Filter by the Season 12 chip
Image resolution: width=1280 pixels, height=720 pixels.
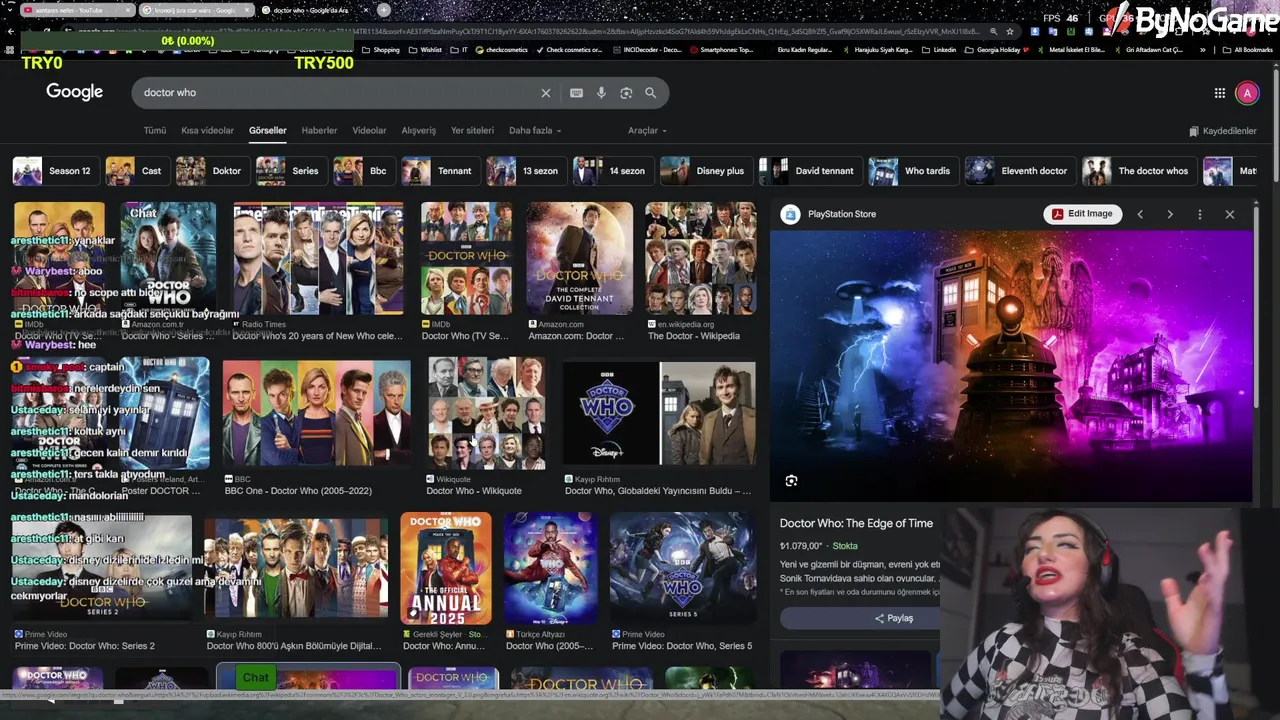click(54, 171)
